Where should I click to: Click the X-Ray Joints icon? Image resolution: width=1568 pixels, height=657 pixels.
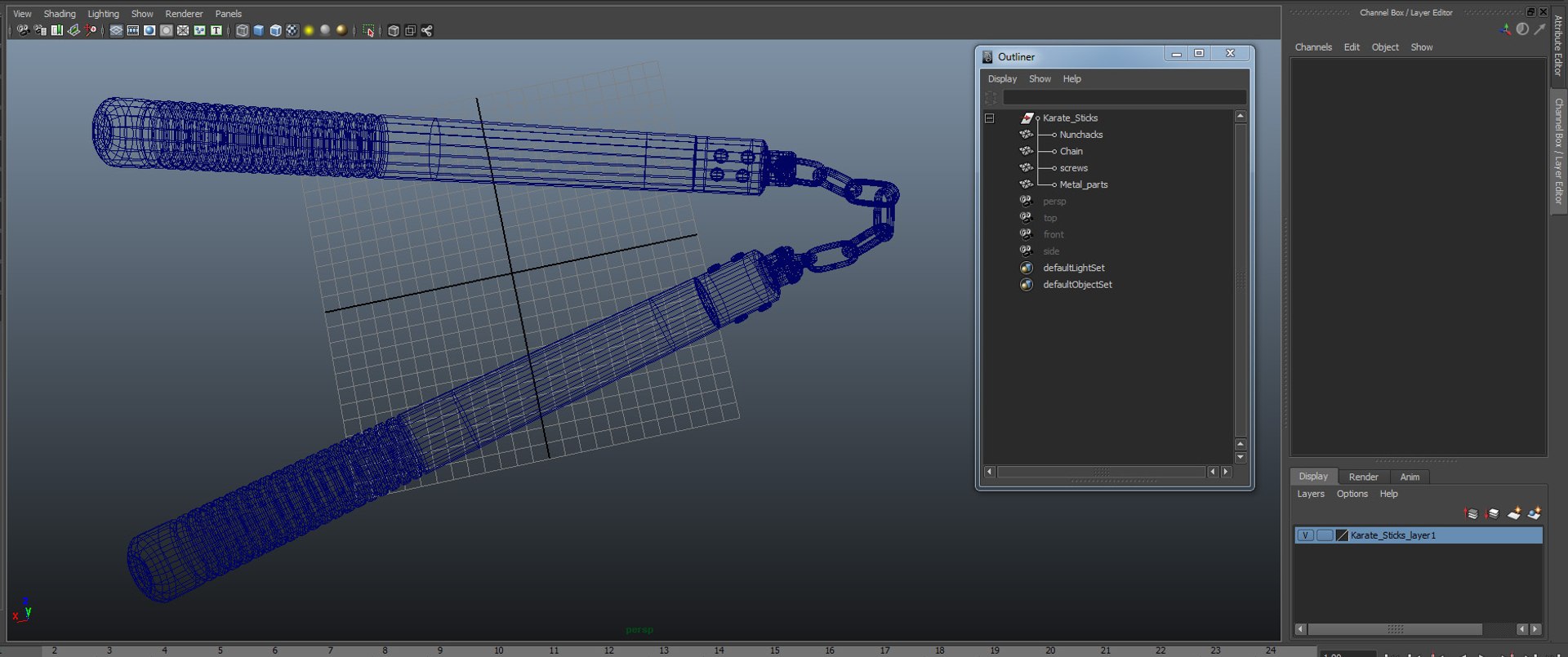(x=427, y=30)
